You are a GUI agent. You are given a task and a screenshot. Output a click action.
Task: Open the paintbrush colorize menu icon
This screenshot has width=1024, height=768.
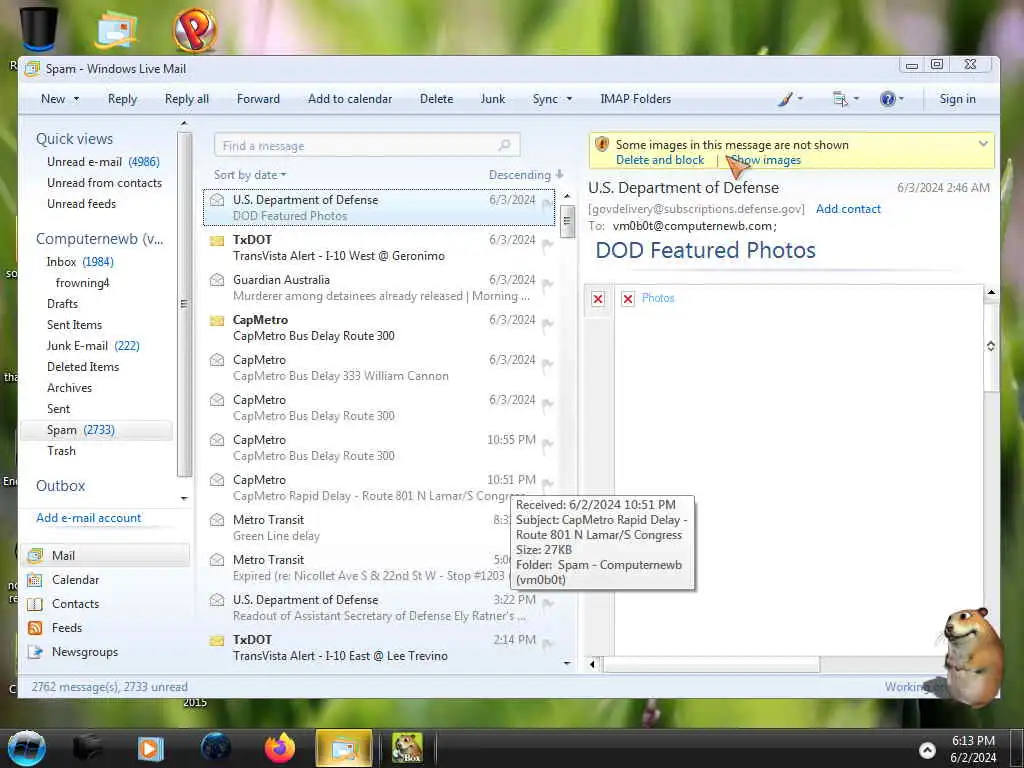tap(786, 99)
